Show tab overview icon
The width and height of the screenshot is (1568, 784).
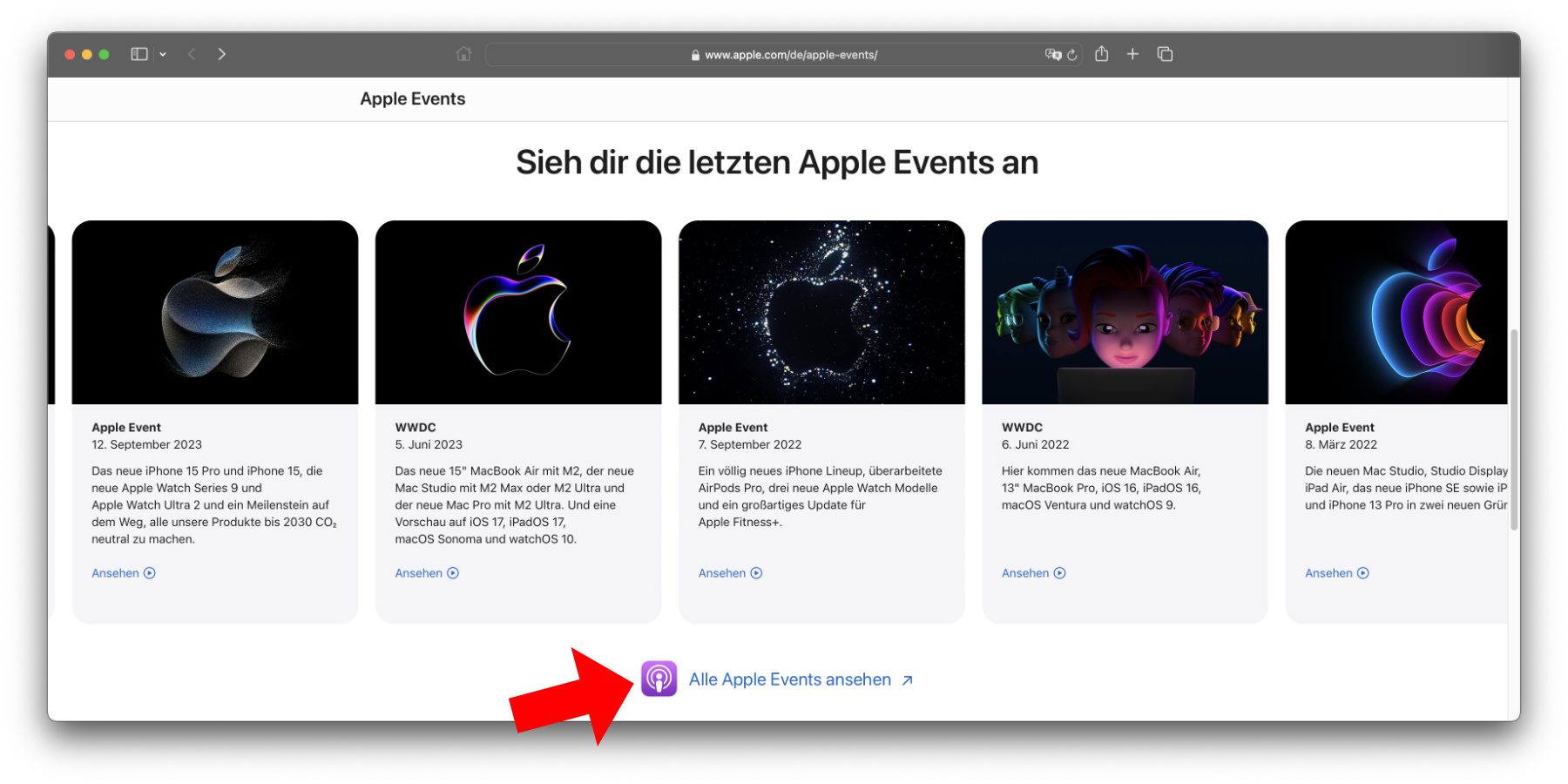pyautogui.click(x=1165, y=54)
